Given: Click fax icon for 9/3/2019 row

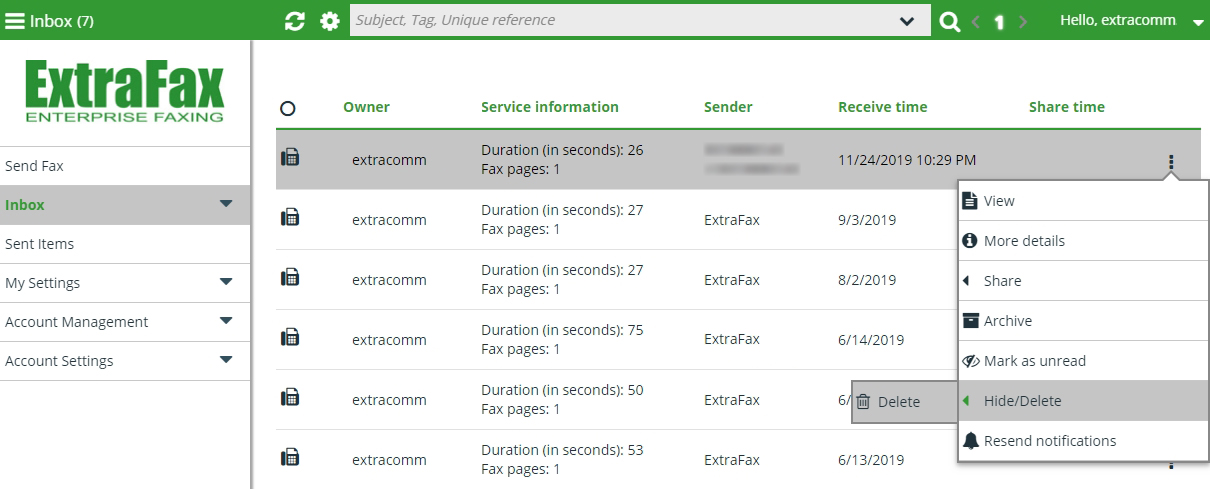Looking at the screenshot, I should (290, 217).
